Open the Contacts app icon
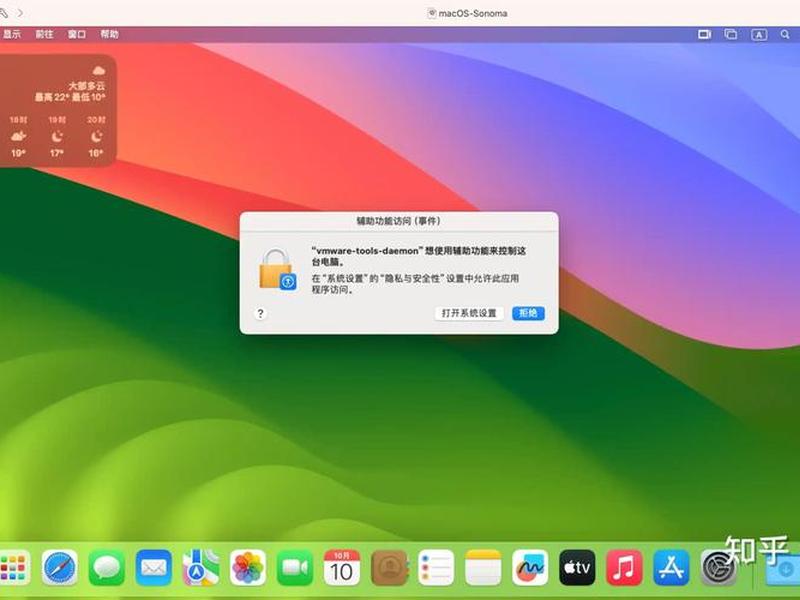Image resolution: width=800 pixels, height=600 pixels. 389,567
